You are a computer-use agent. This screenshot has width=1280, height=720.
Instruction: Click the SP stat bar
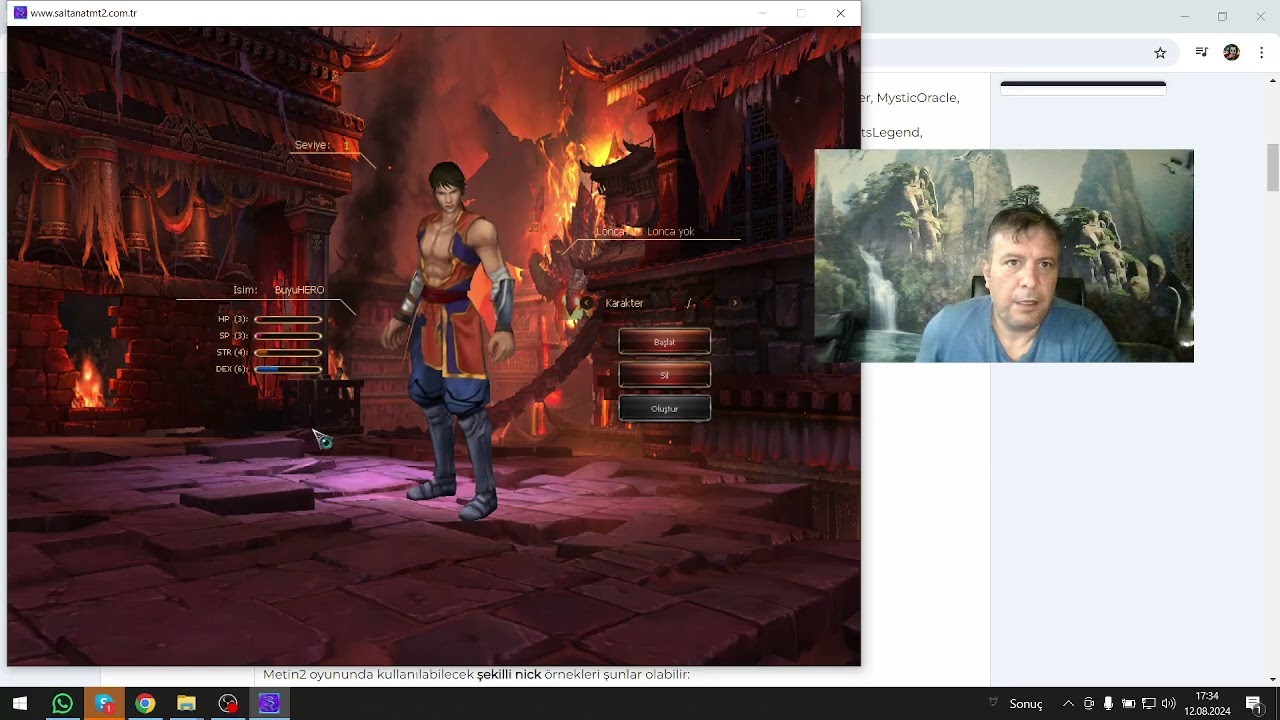click(x=288, y=336)
